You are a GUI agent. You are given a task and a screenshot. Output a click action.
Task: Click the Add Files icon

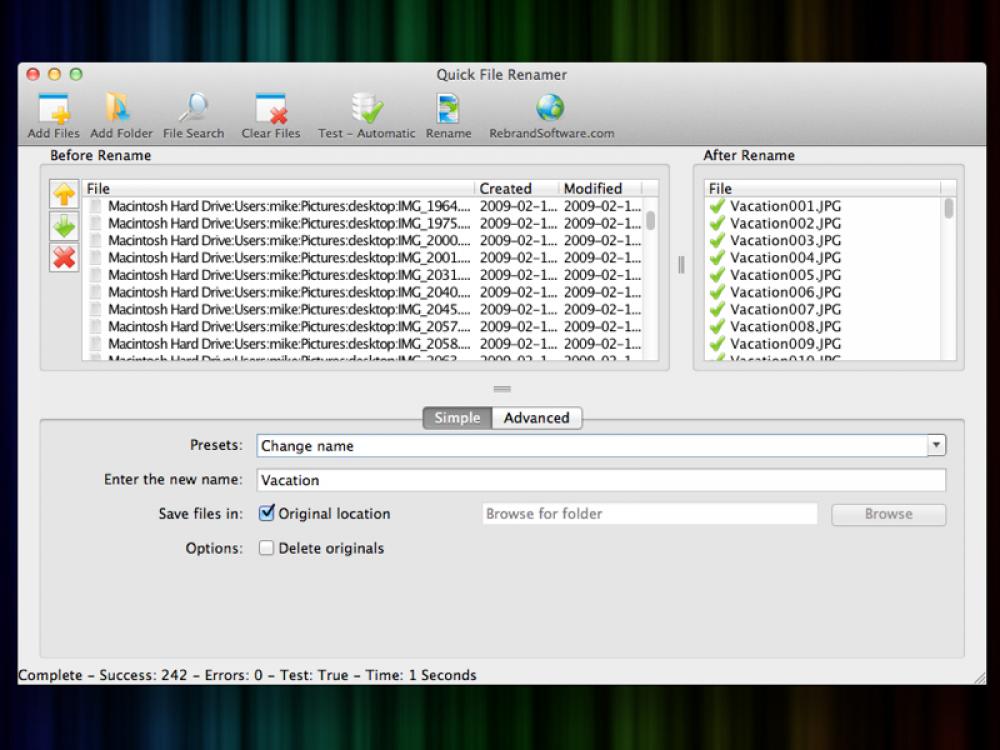click(x=52, y=110)
